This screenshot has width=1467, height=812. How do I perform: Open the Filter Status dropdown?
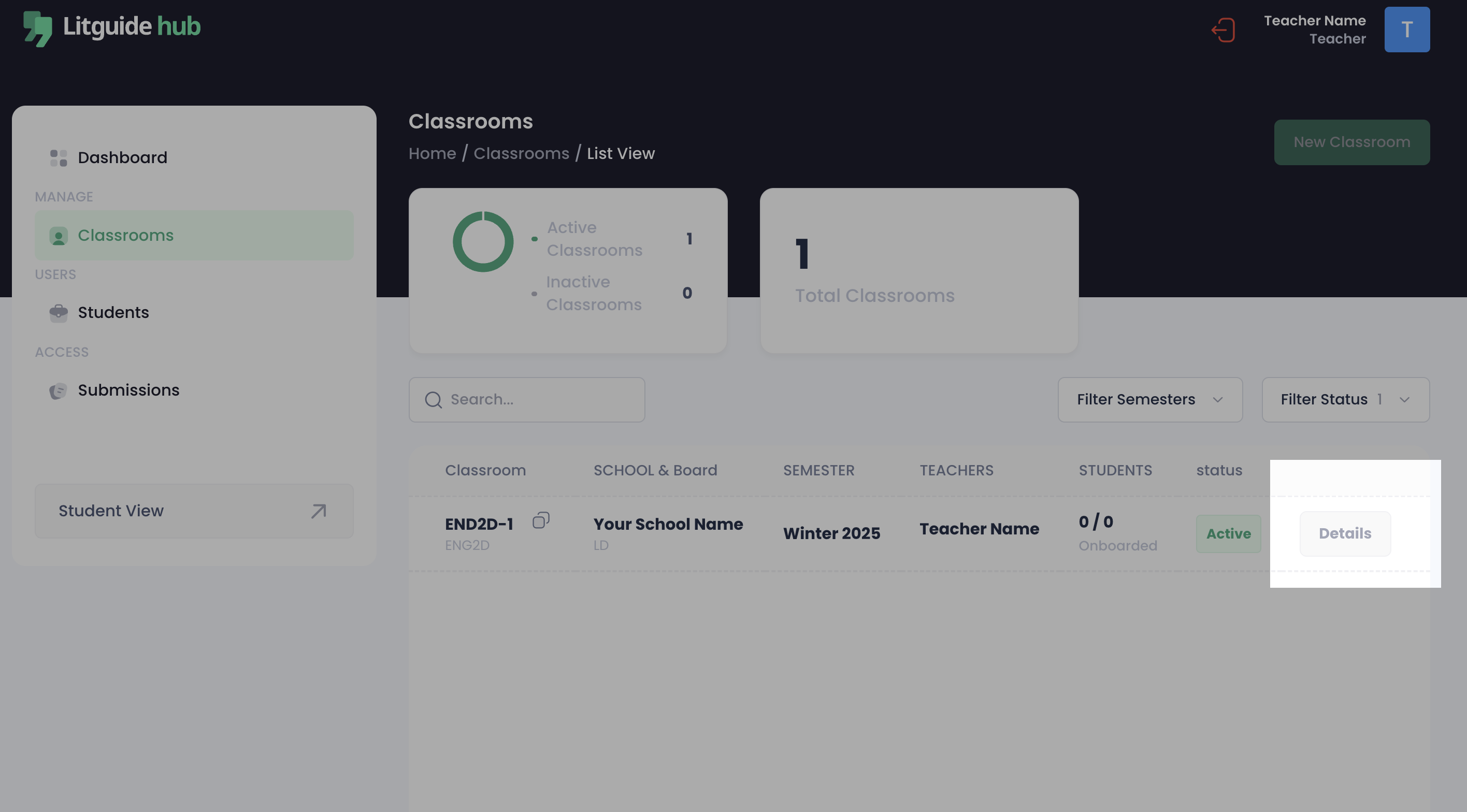point(1333,400)
